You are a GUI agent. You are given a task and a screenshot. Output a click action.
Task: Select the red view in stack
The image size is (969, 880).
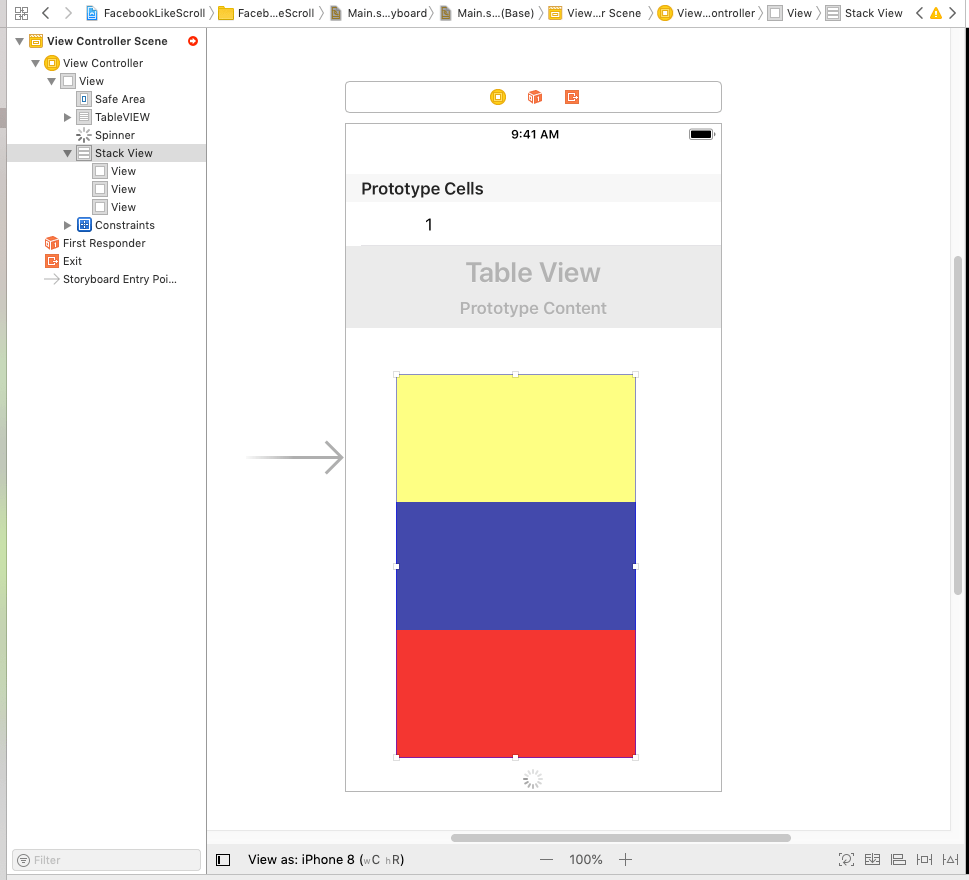[516, 693]
